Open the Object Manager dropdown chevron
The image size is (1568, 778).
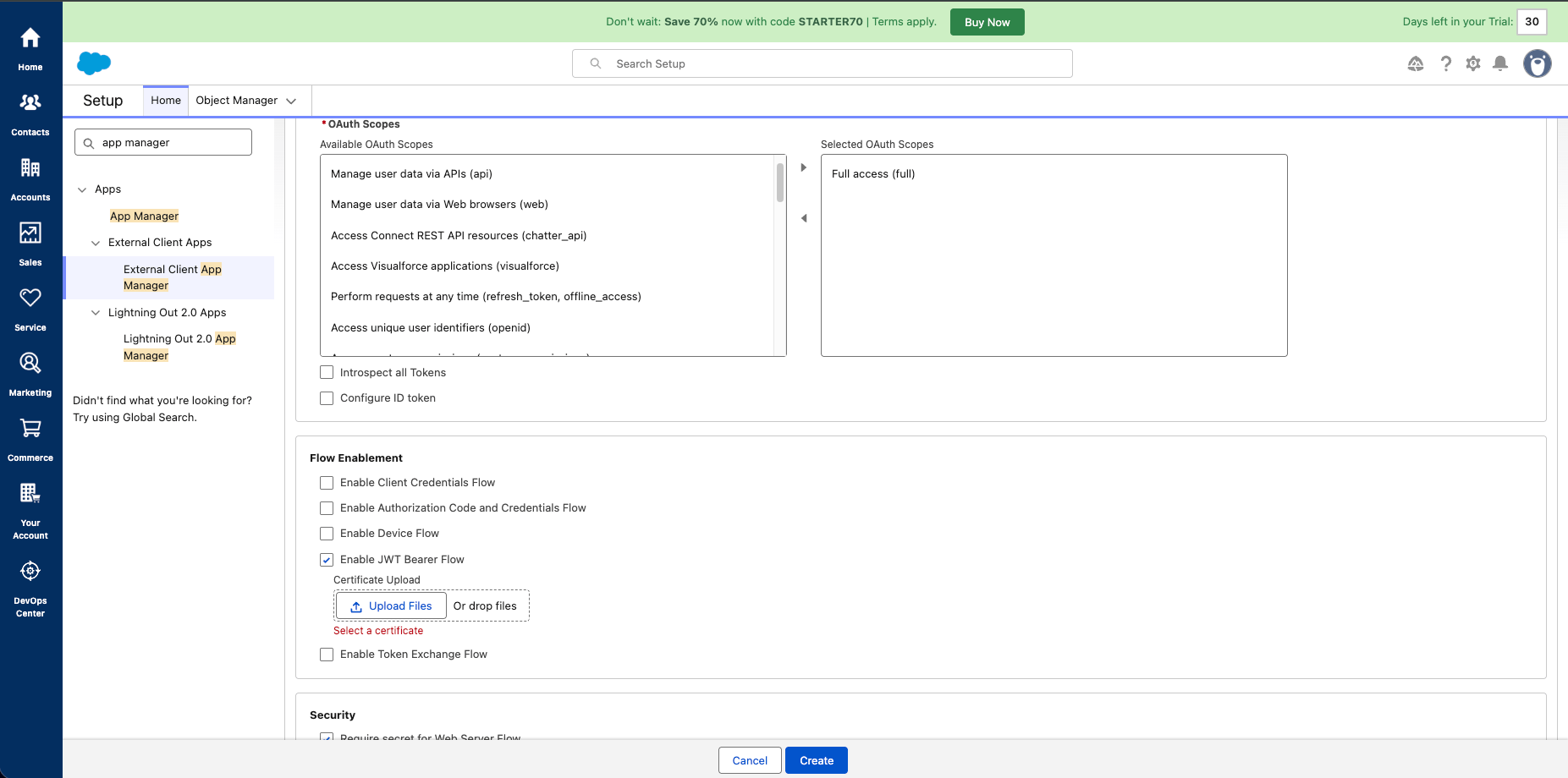point(291,101)
